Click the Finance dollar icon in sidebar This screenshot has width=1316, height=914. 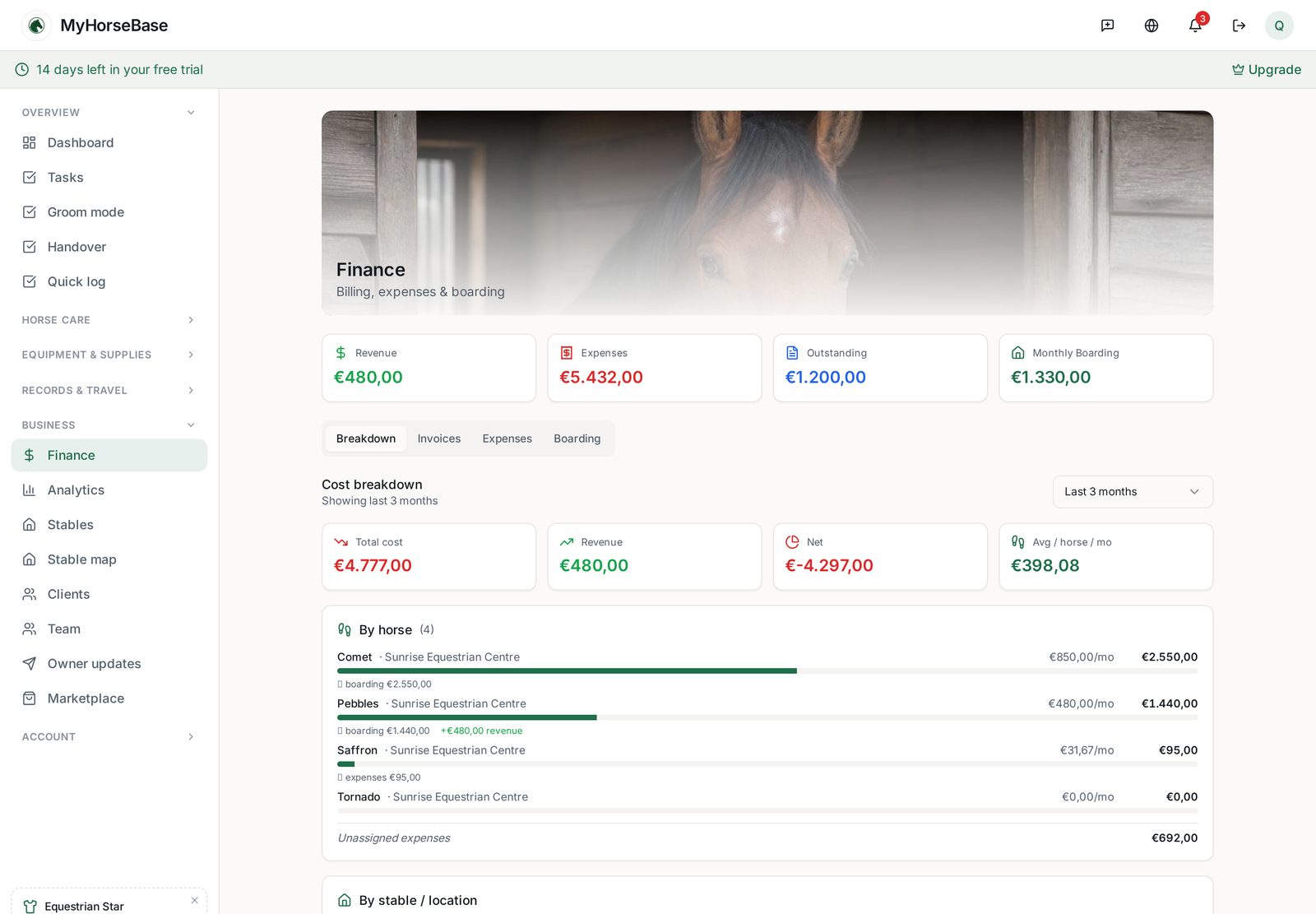click(x=30, y=455)
